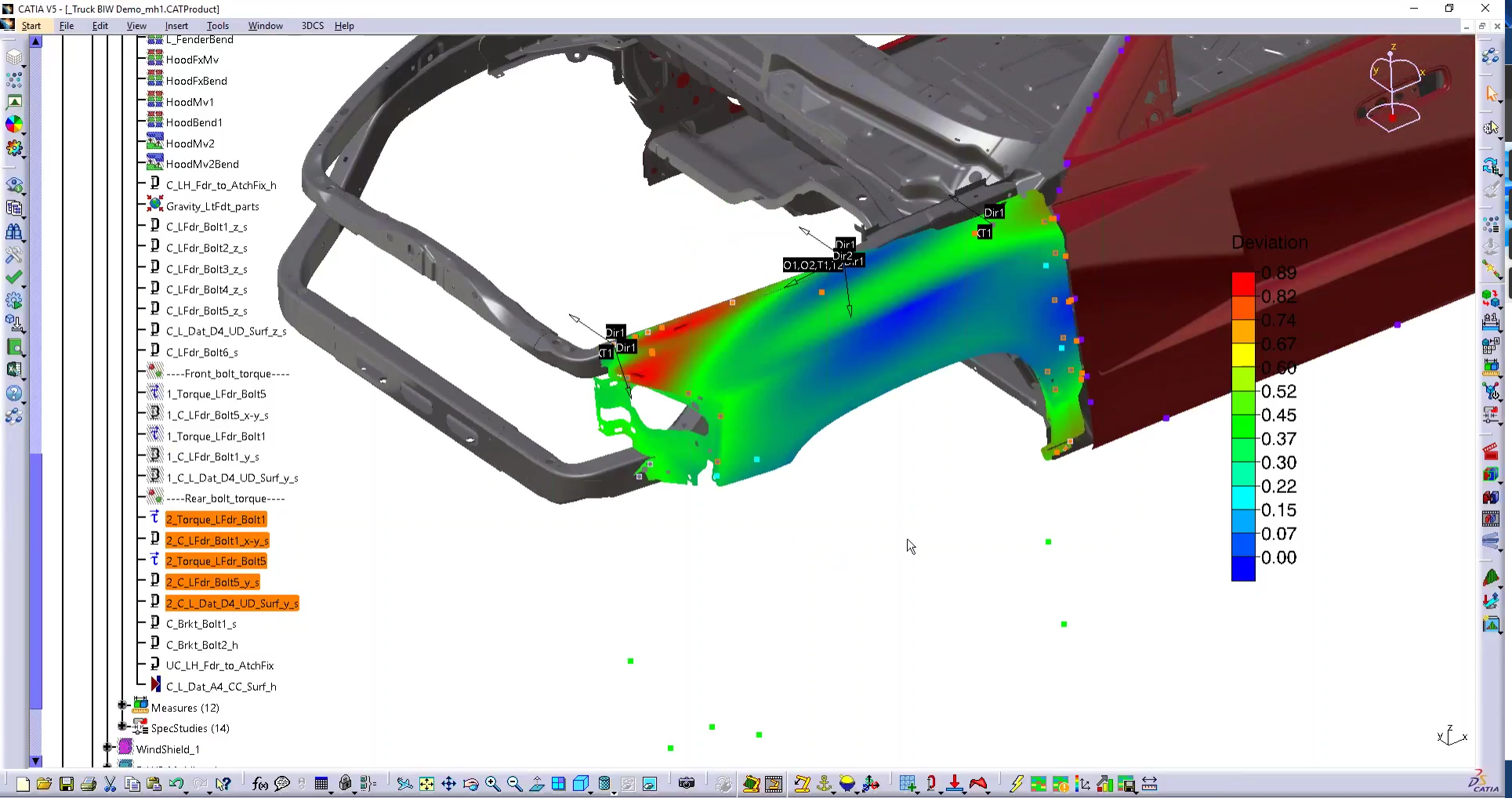Activate the Pan tool in bottom toolbar
1512x798 pixels.
click(448, 784)
